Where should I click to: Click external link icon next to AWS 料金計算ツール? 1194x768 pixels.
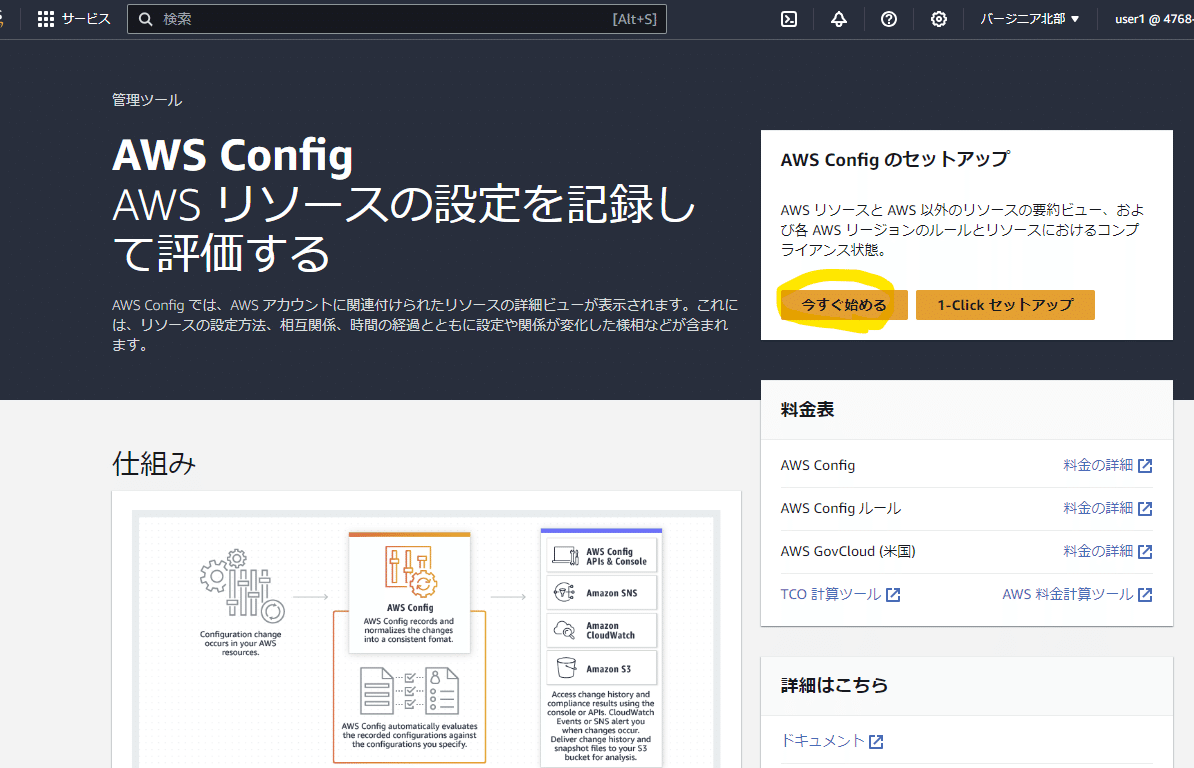(x=1145, y=594)
